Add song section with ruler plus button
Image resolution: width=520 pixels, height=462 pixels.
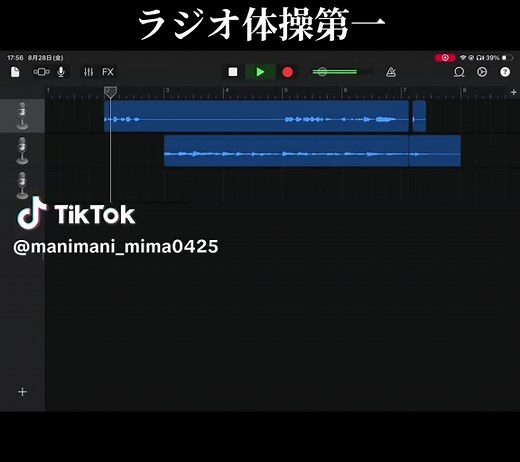coord(513,92)
